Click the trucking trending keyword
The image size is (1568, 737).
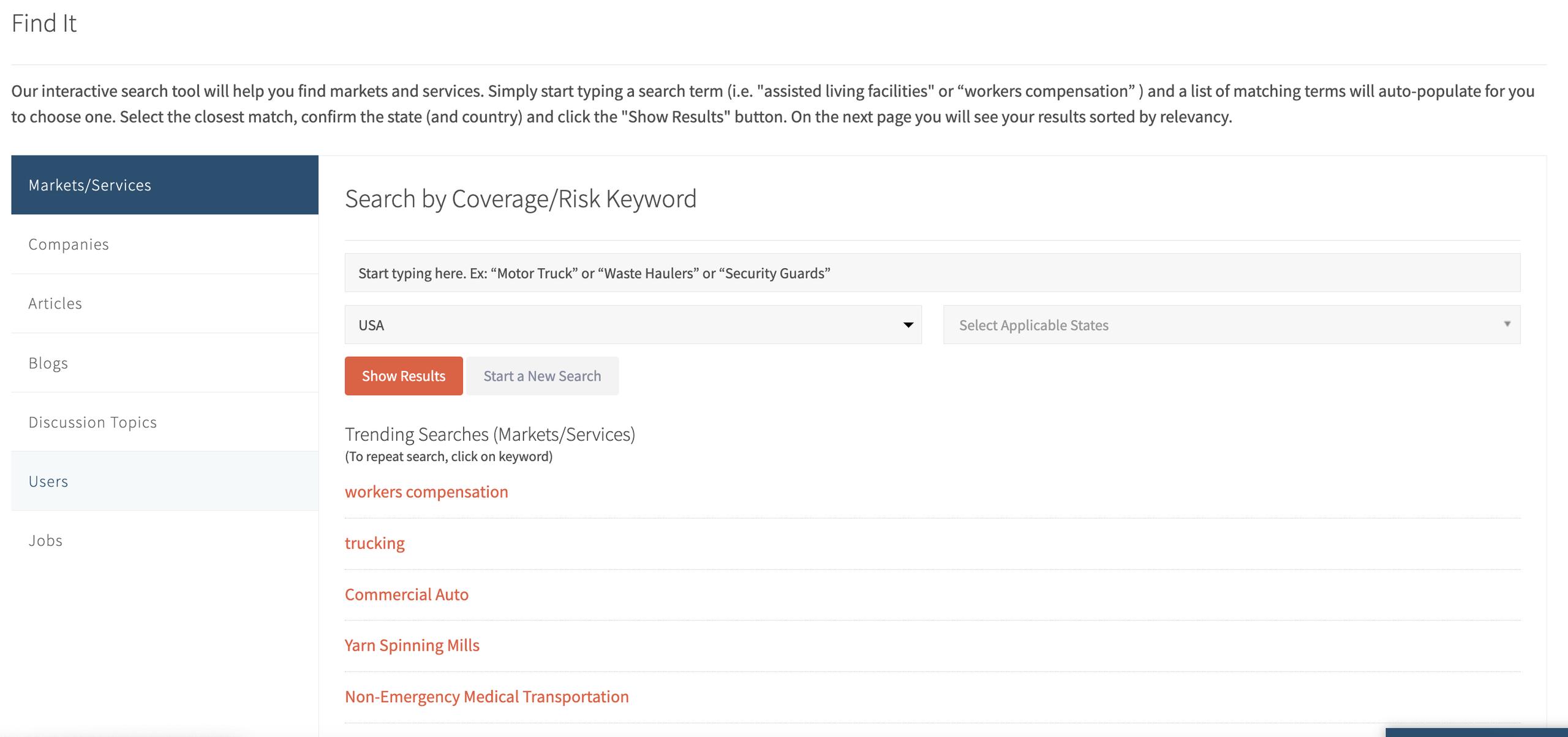click(374, 544)
